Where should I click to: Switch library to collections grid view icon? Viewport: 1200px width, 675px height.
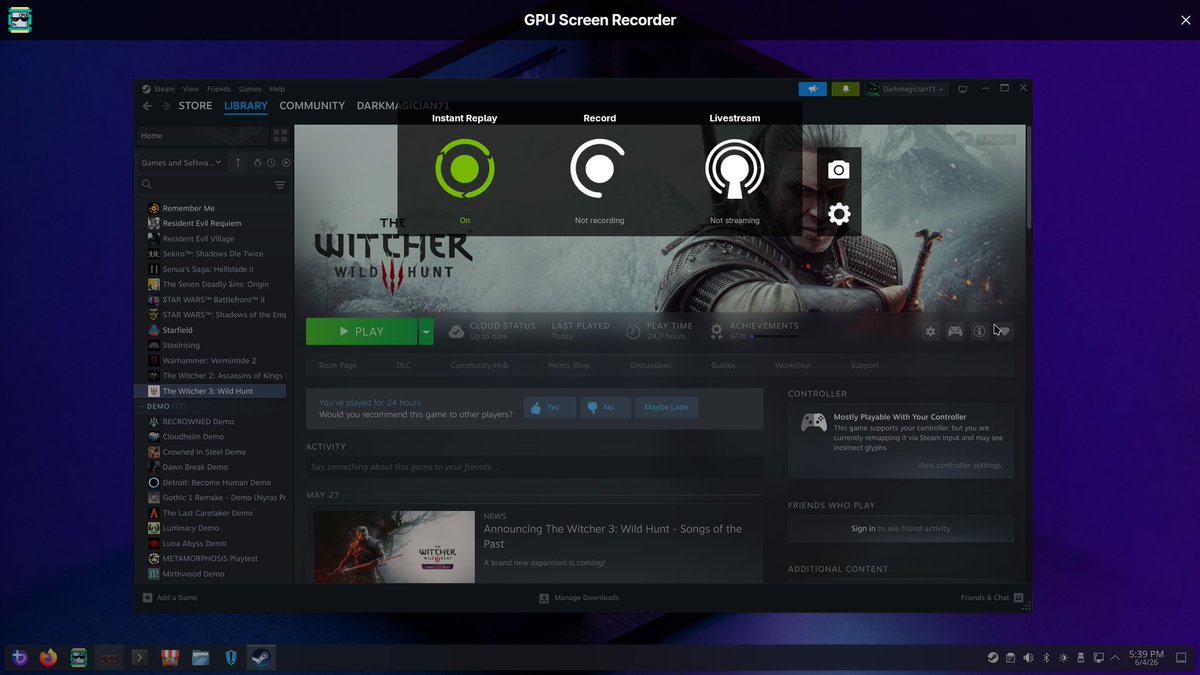coord(280,135)
